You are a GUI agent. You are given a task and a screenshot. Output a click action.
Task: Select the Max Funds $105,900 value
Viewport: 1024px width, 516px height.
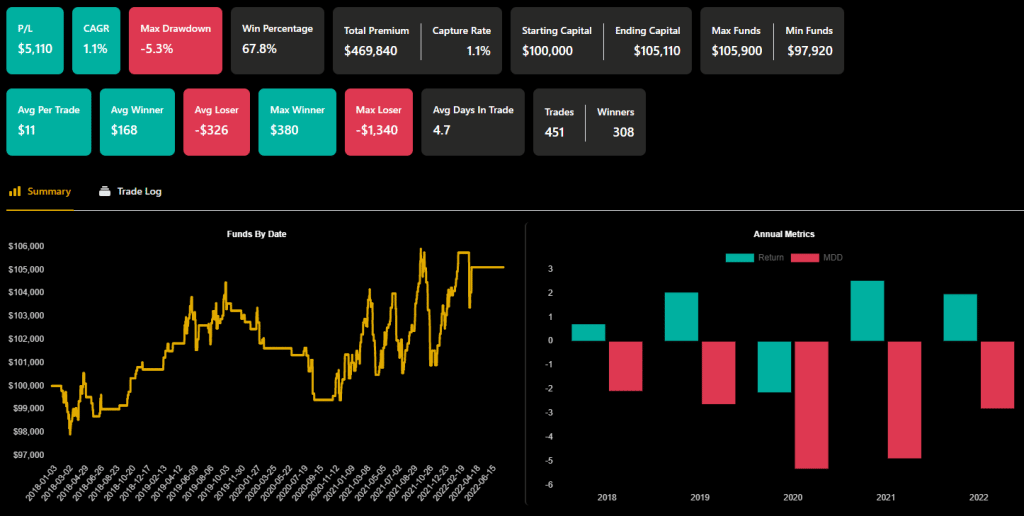point(735,50)
